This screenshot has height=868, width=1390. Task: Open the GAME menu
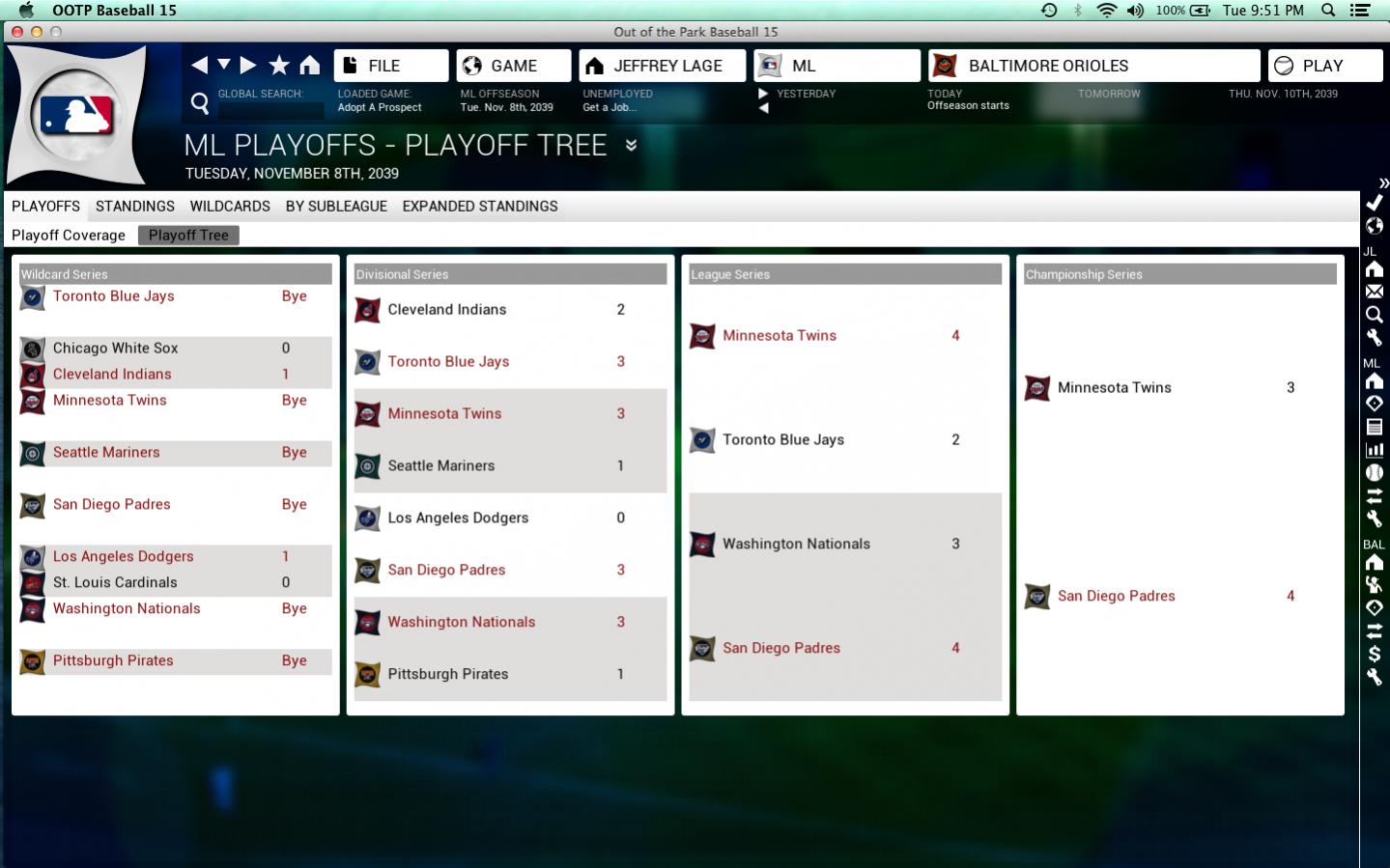[x=514, y=66]
